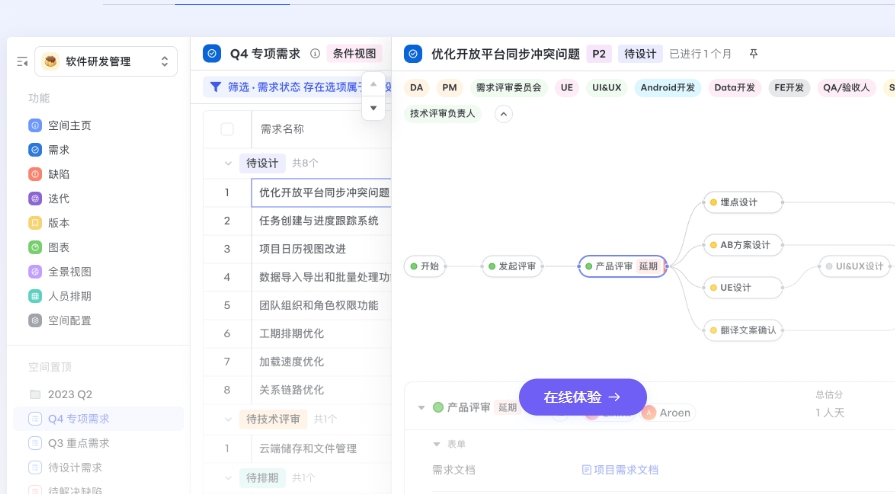Collapse the 待设计 group in table

(x=228, y=163)
